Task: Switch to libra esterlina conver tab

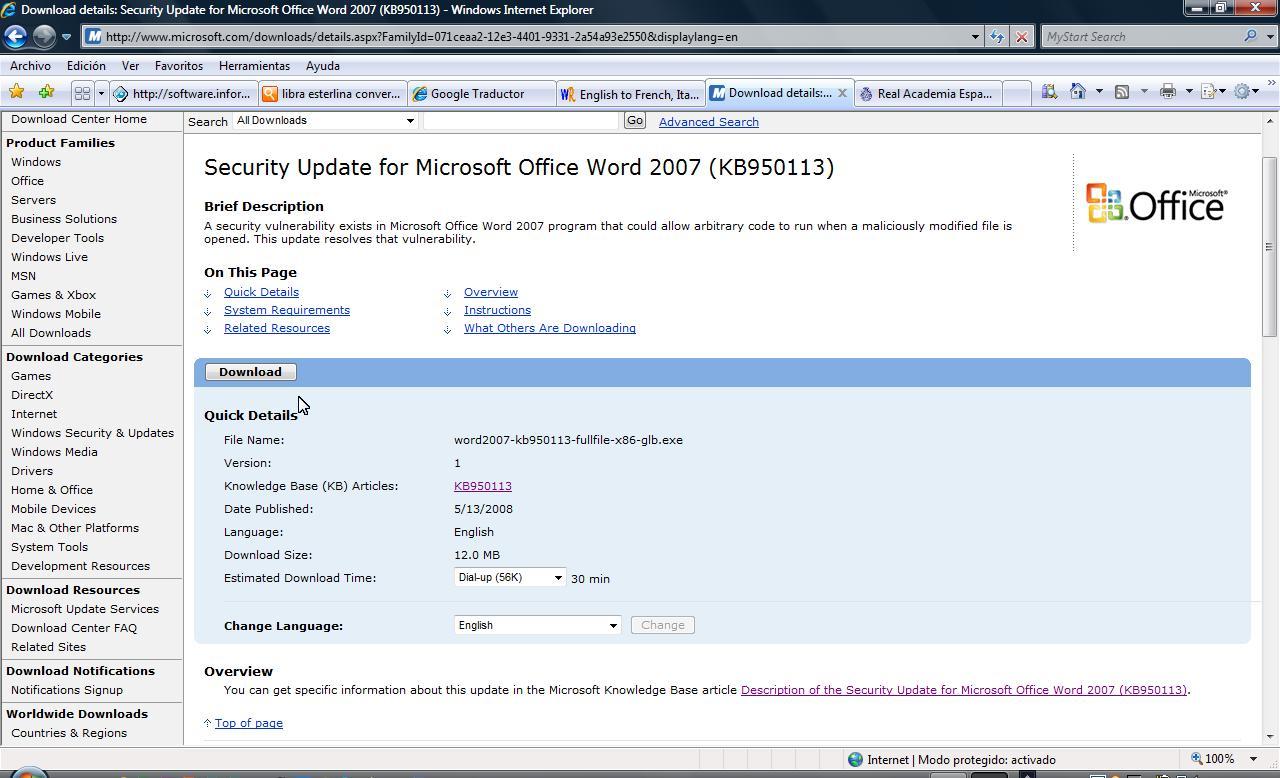Action: pyautogui.click(x=331, y=94)
